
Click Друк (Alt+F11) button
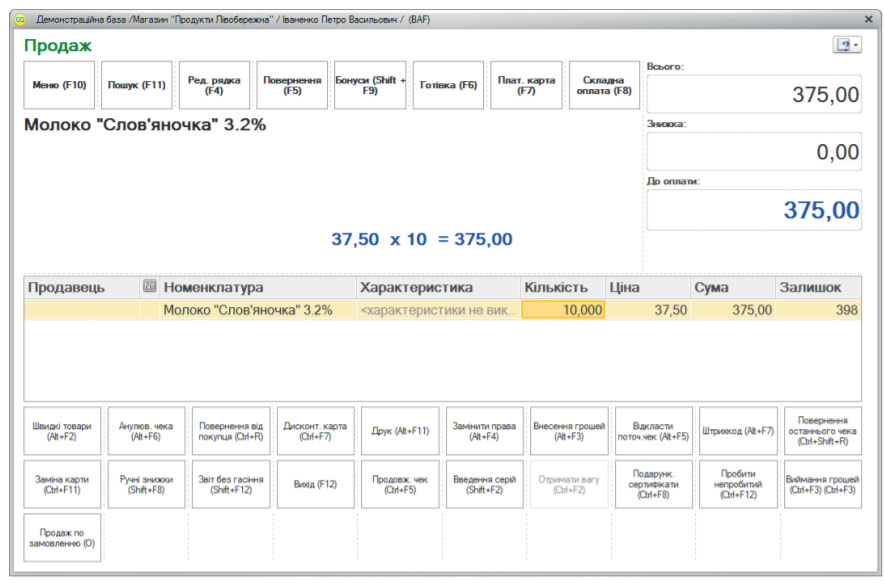400,431
